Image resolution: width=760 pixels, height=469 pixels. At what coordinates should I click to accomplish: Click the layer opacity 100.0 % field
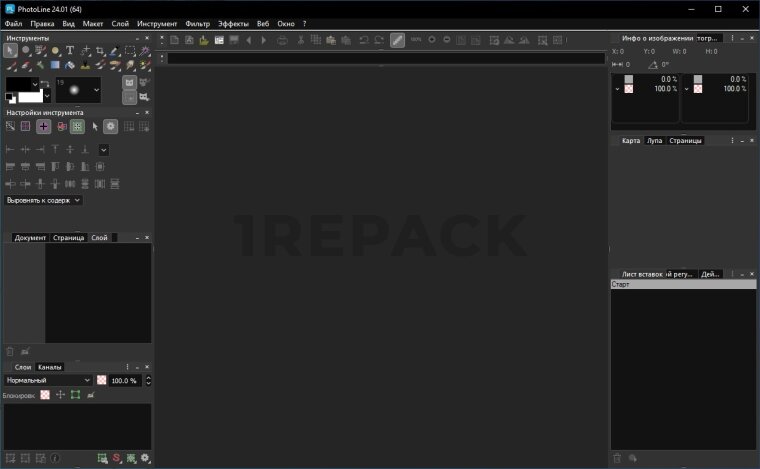pos(123,380)
